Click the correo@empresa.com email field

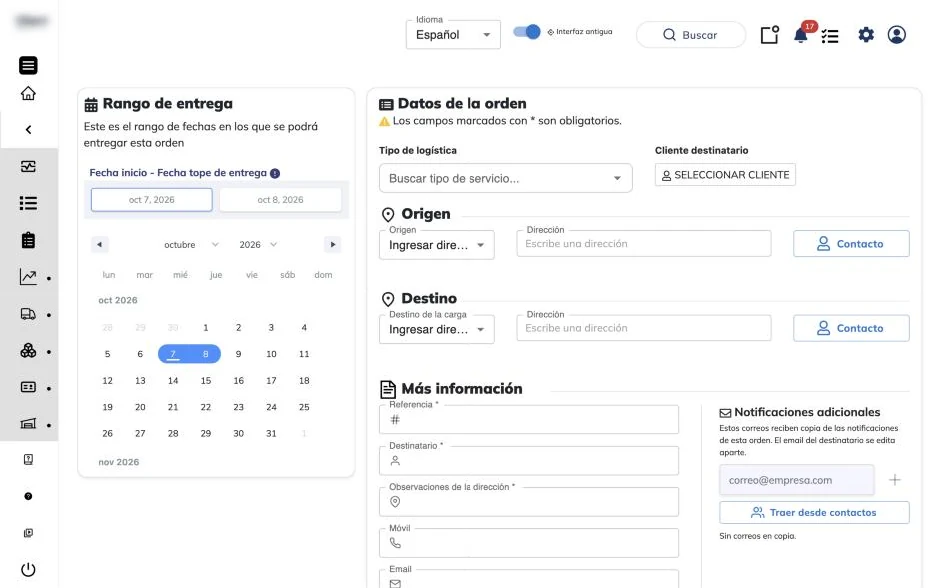pyautogui.click(x=797, y=480)
